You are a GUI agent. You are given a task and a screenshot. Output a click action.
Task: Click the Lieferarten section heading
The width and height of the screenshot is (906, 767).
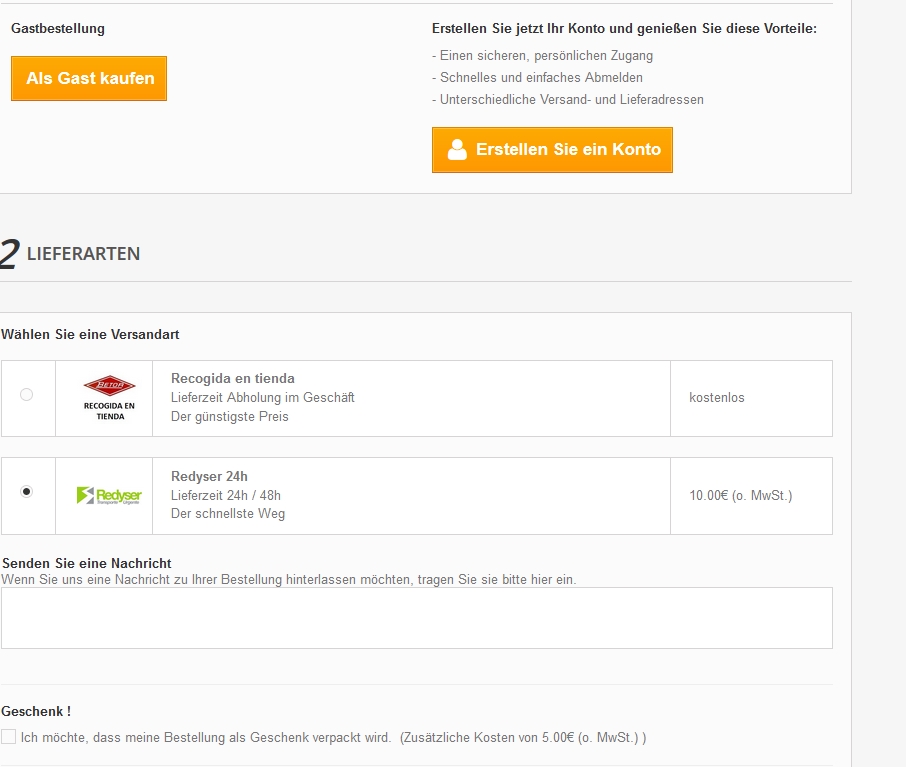(83, 254)
